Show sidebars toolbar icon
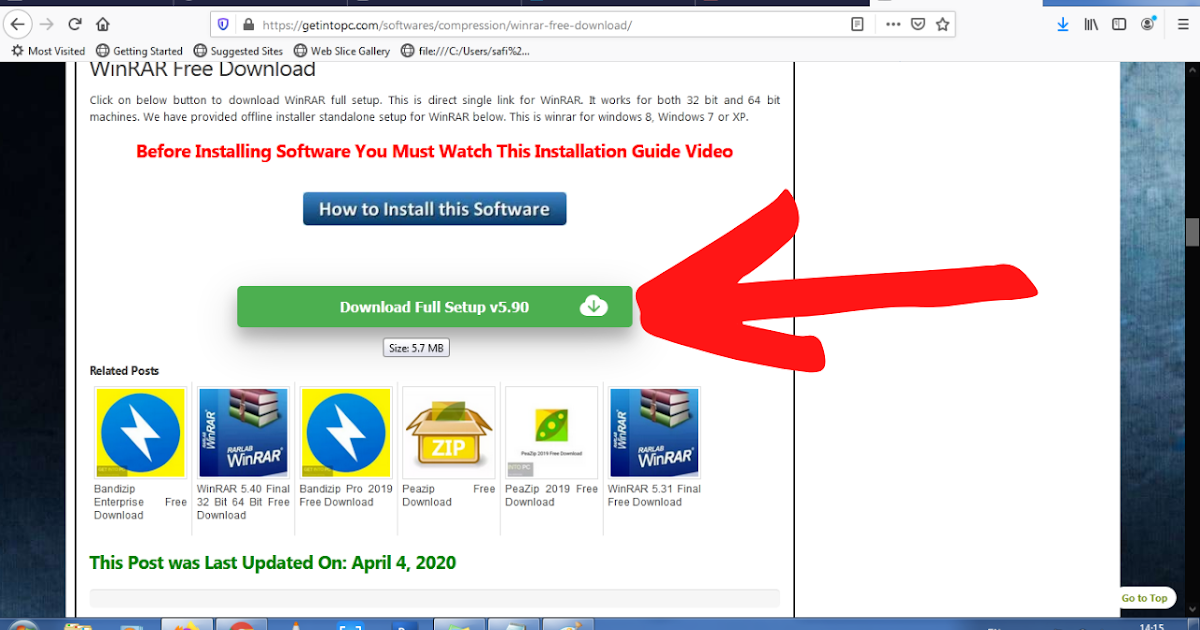The image size is (1200, 630). [1119, 24]
